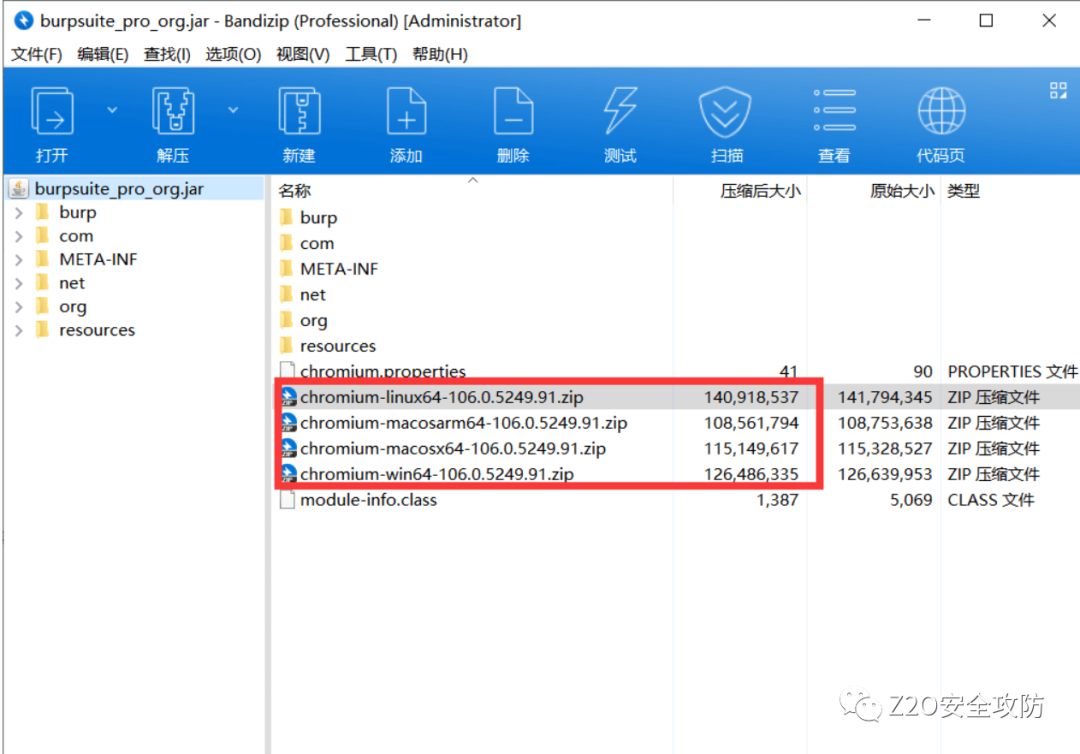Image resolution: width=1080 pixels, height=754 pixels.
Task: Click the folder icon of org in list
Action: click(x=287, y=320)
